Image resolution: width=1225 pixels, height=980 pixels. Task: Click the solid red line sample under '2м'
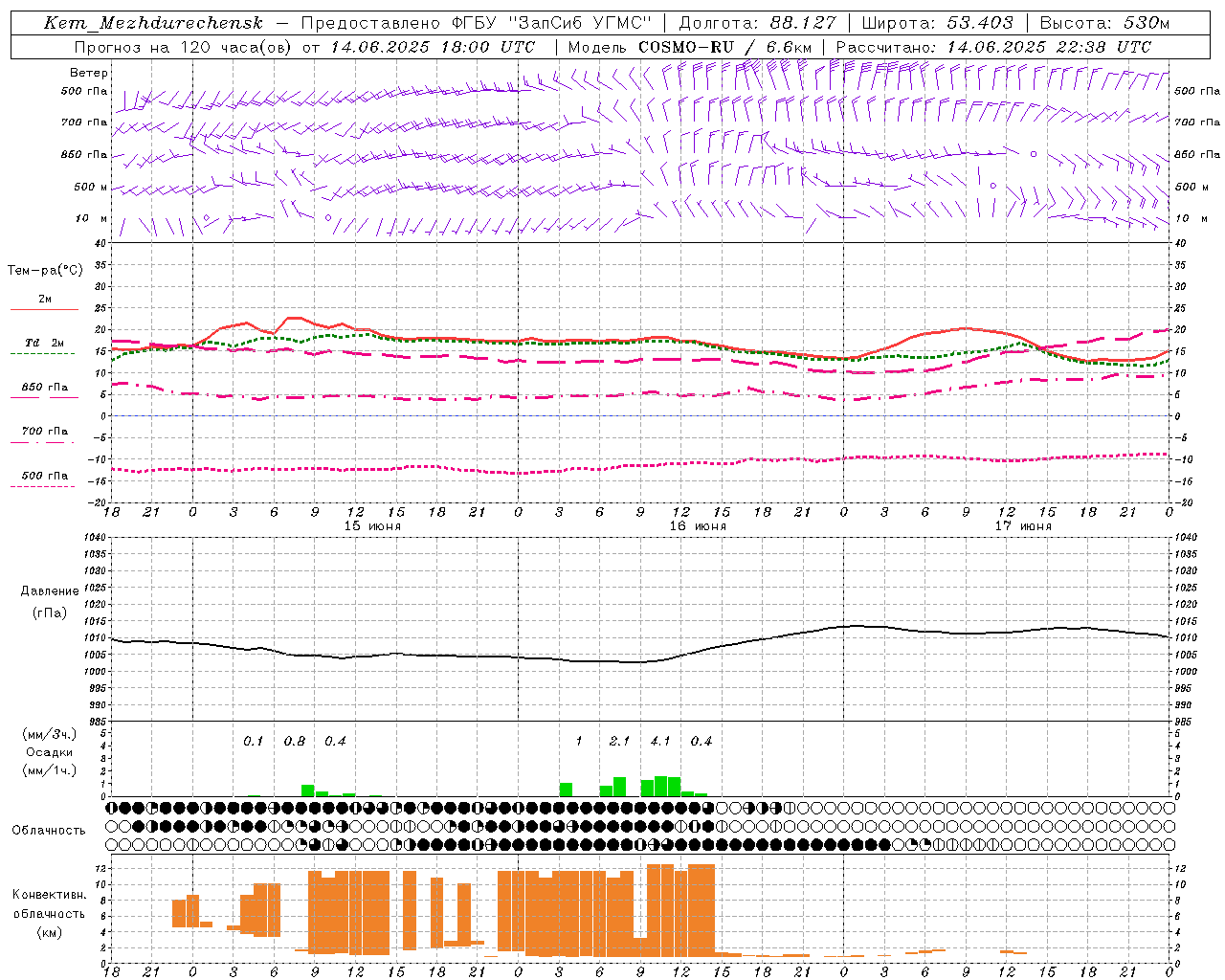pyautogui.click(x=44, y=310)
